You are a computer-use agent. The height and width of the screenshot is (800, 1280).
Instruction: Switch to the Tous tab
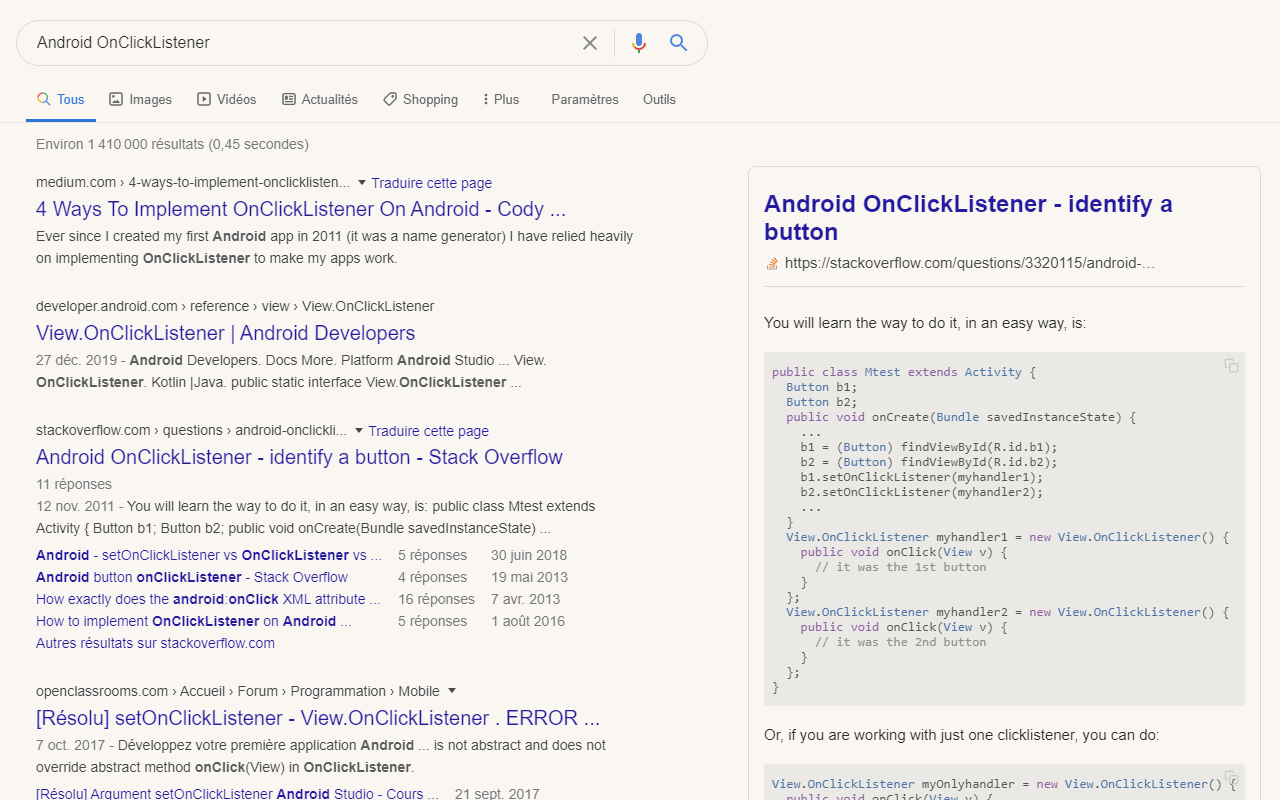click(61, 99)
